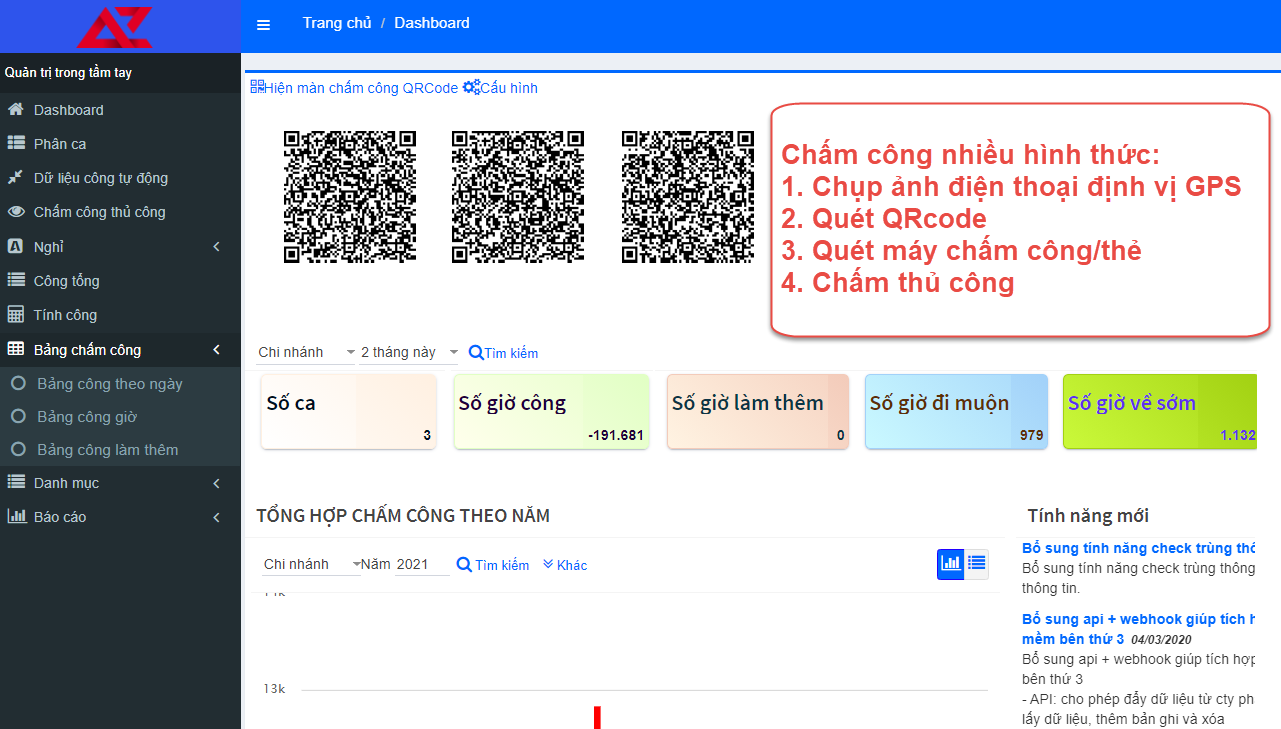Screen dimensions: 1281x729
Task: Click the gears icon before Cấu hình
Action: click(471, 87)
